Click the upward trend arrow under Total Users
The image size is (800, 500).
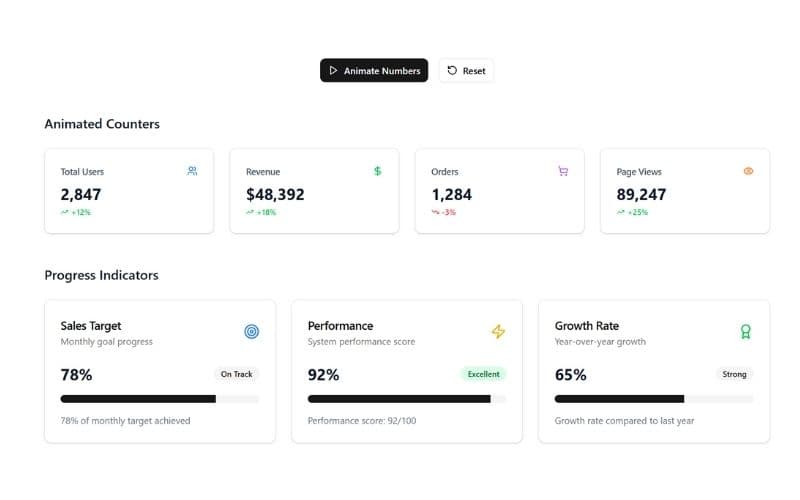(x=65, y=212)
